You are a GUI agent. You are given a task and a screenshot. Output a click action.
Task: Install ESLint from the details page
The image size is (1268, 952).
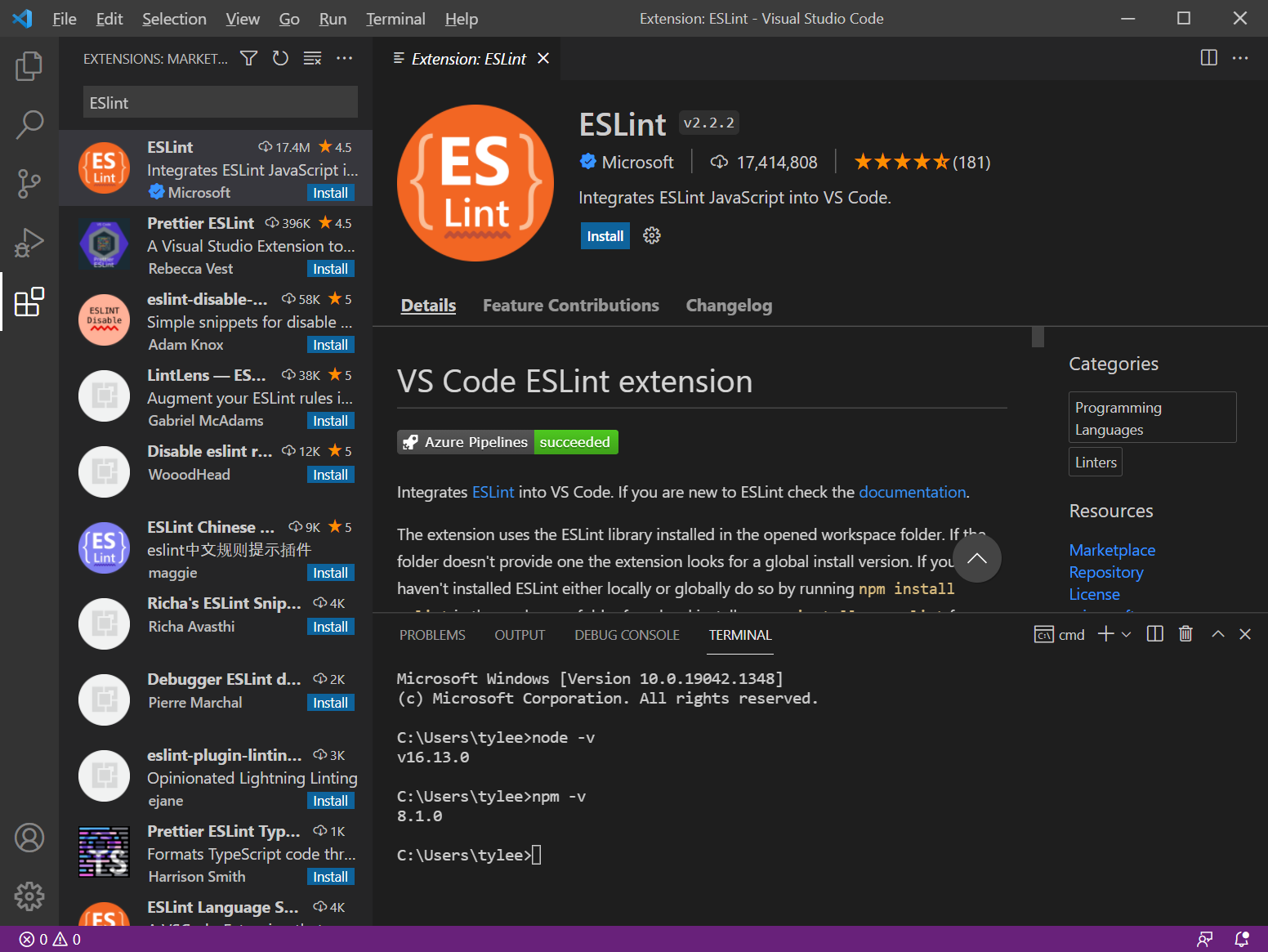click(x=605, y=236)
